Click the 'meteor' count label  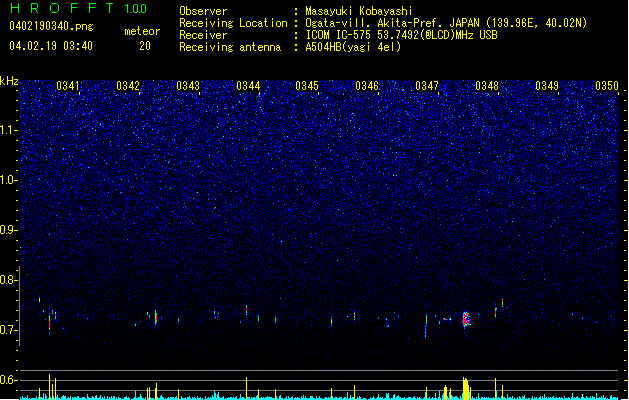(x=142, y=31)
